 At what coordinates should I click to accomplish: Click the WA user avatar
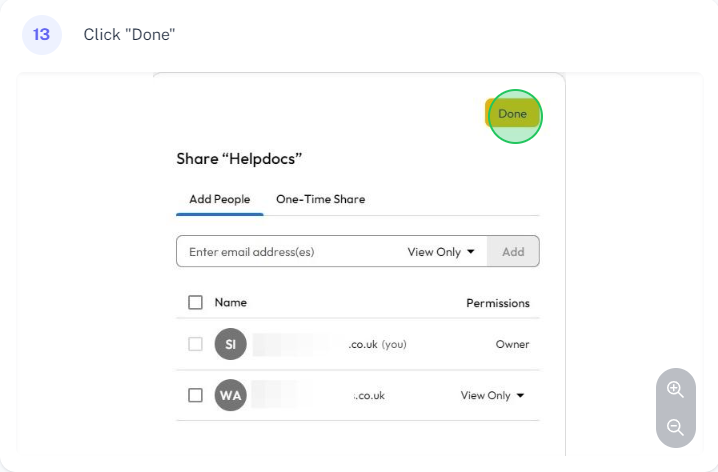click(x=230, y=395)
